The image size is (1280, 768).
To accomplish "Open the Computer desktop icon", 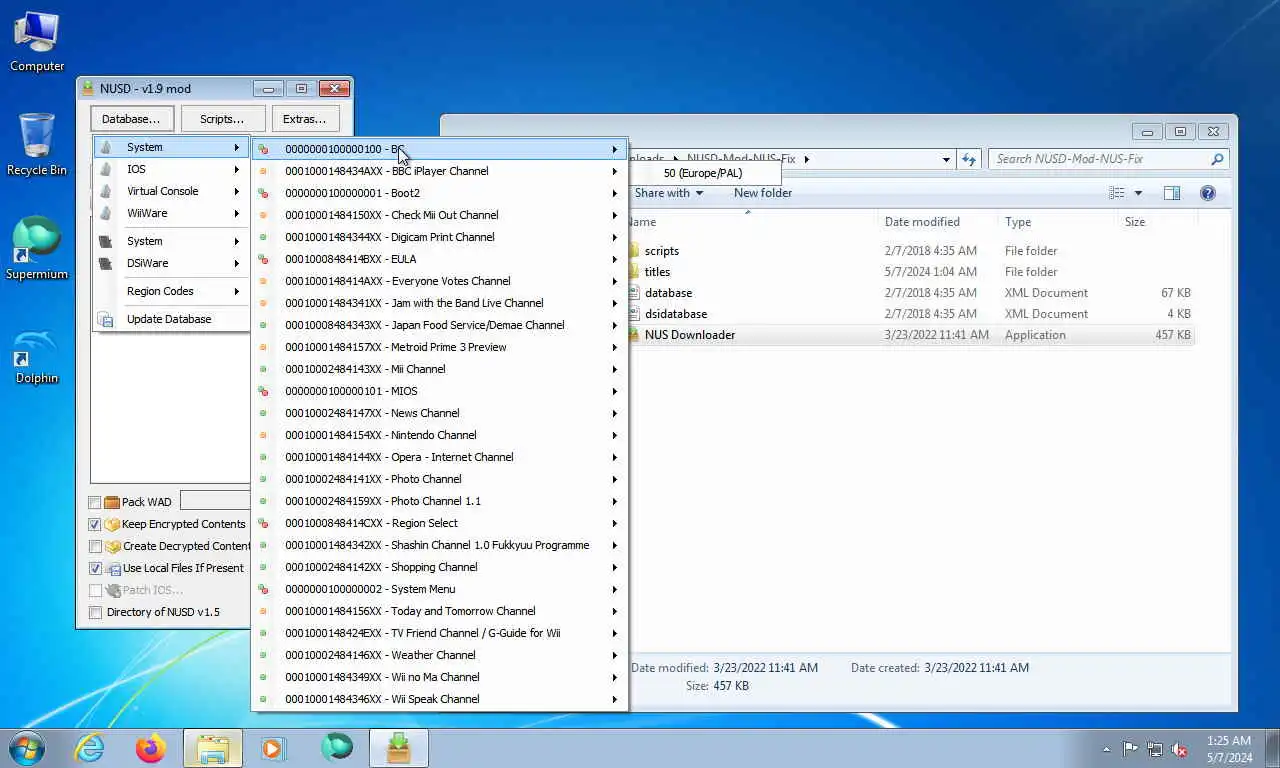I will [x=37, y=40].
